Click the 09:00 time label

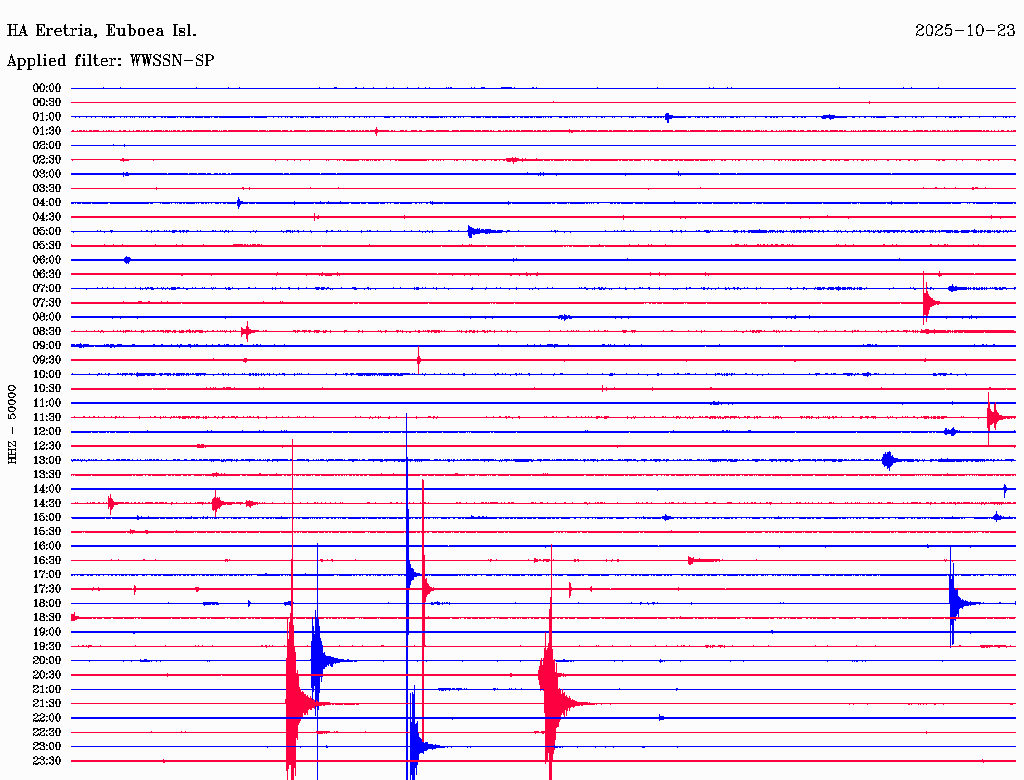click(47, 346)
